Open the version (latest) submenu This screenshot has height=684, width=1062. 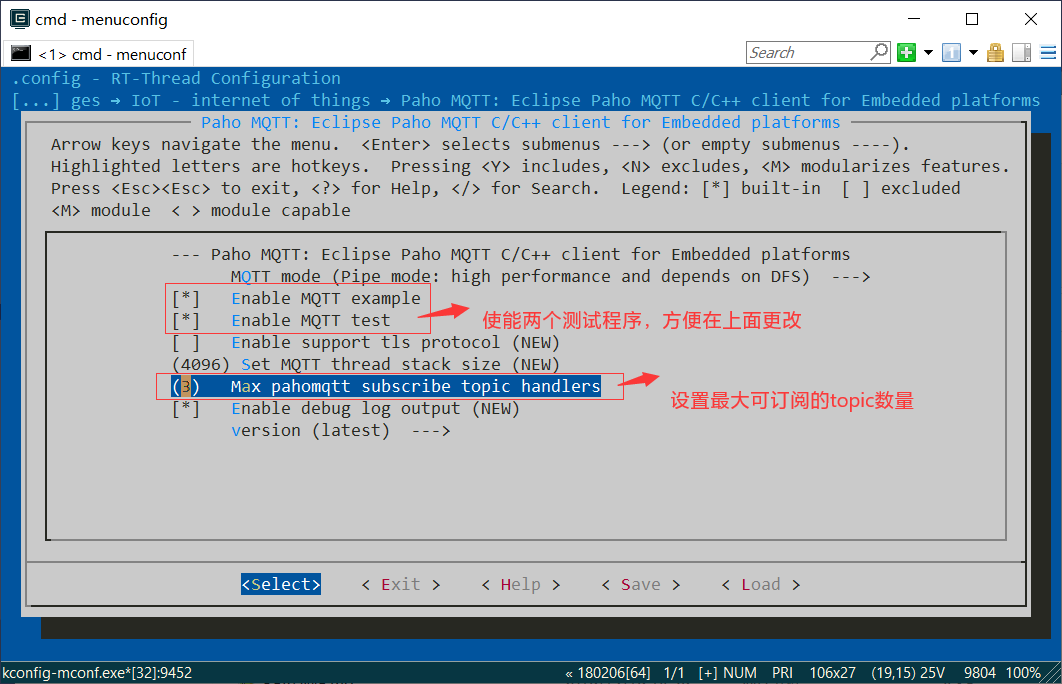[341, 431]
